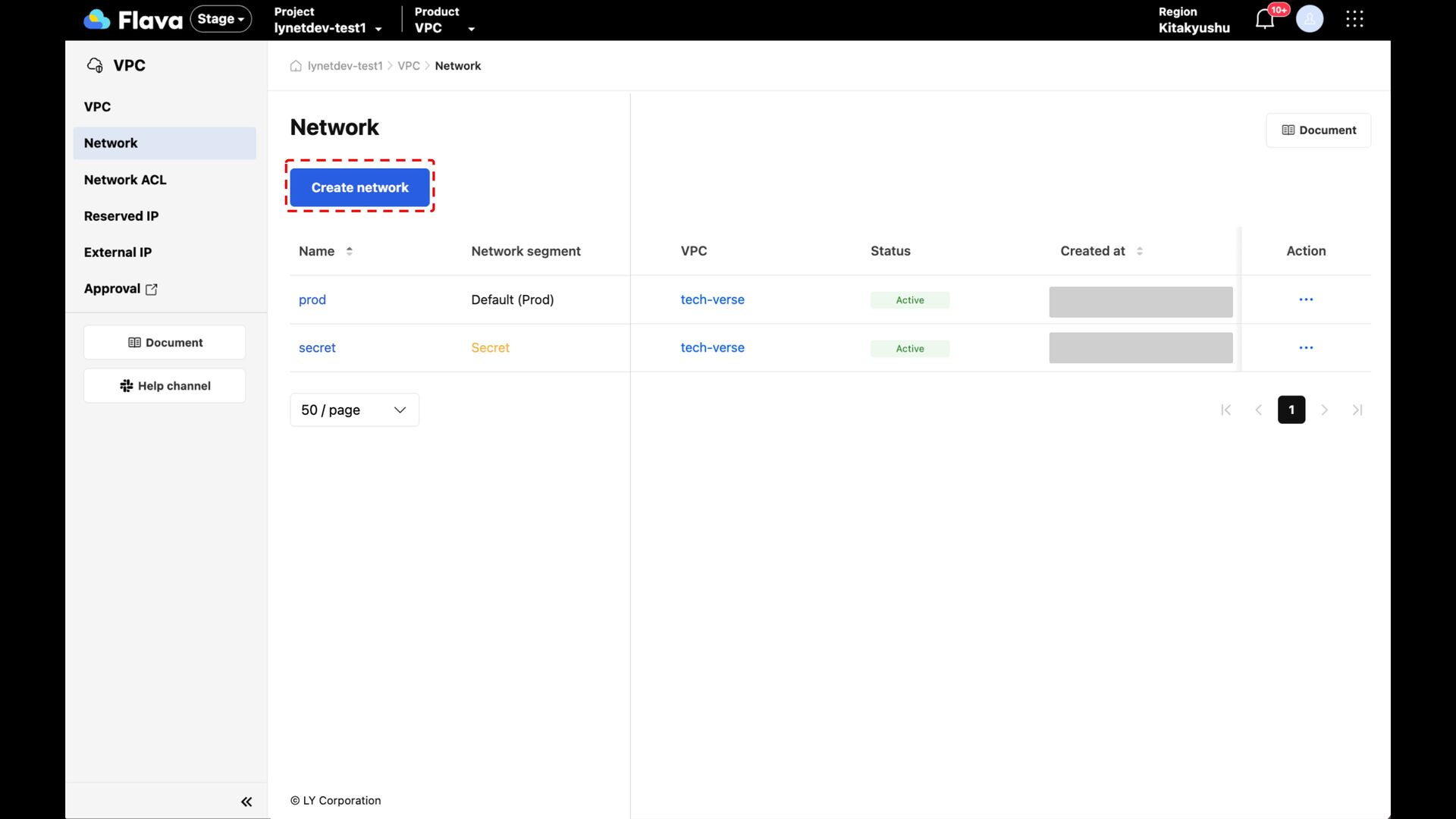Screen dimensions: 1456x819
Task: Click the Secret network segment cell
Action: (490, 348)
